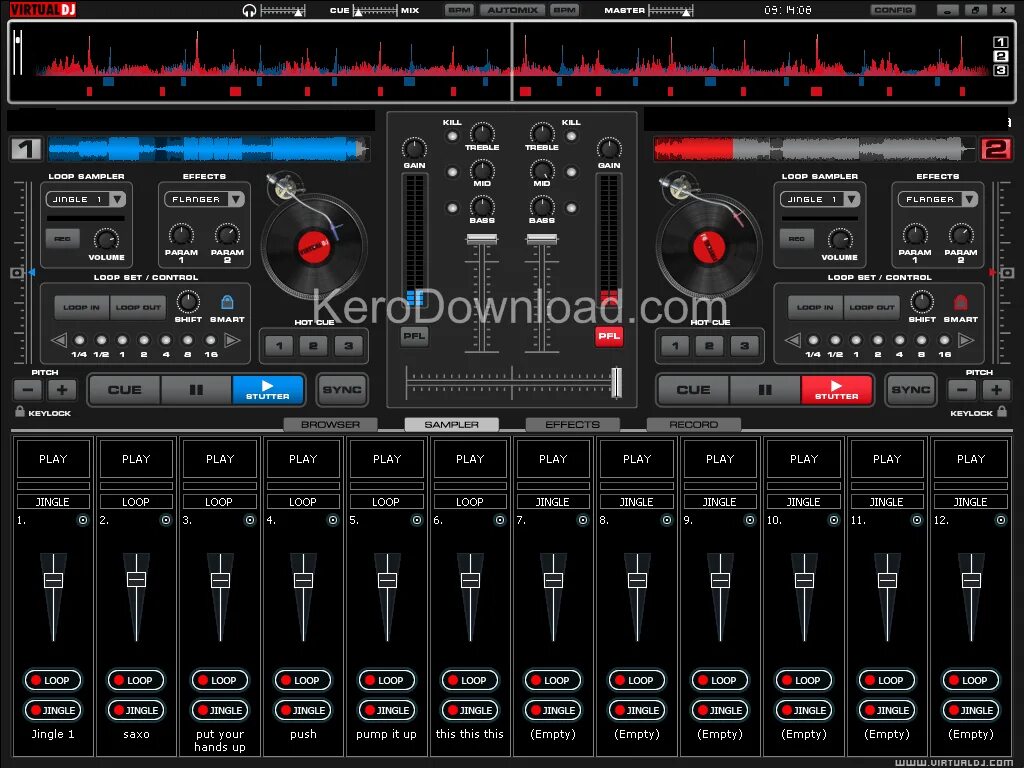Open deck 2 Flanger effects dropdown

970,199
